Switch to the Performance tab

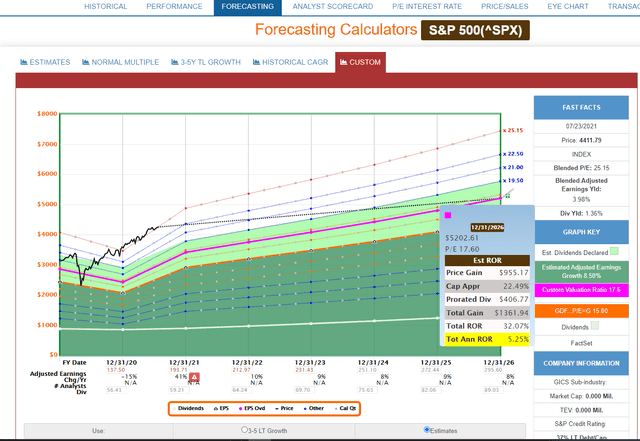tap(174, 7)
